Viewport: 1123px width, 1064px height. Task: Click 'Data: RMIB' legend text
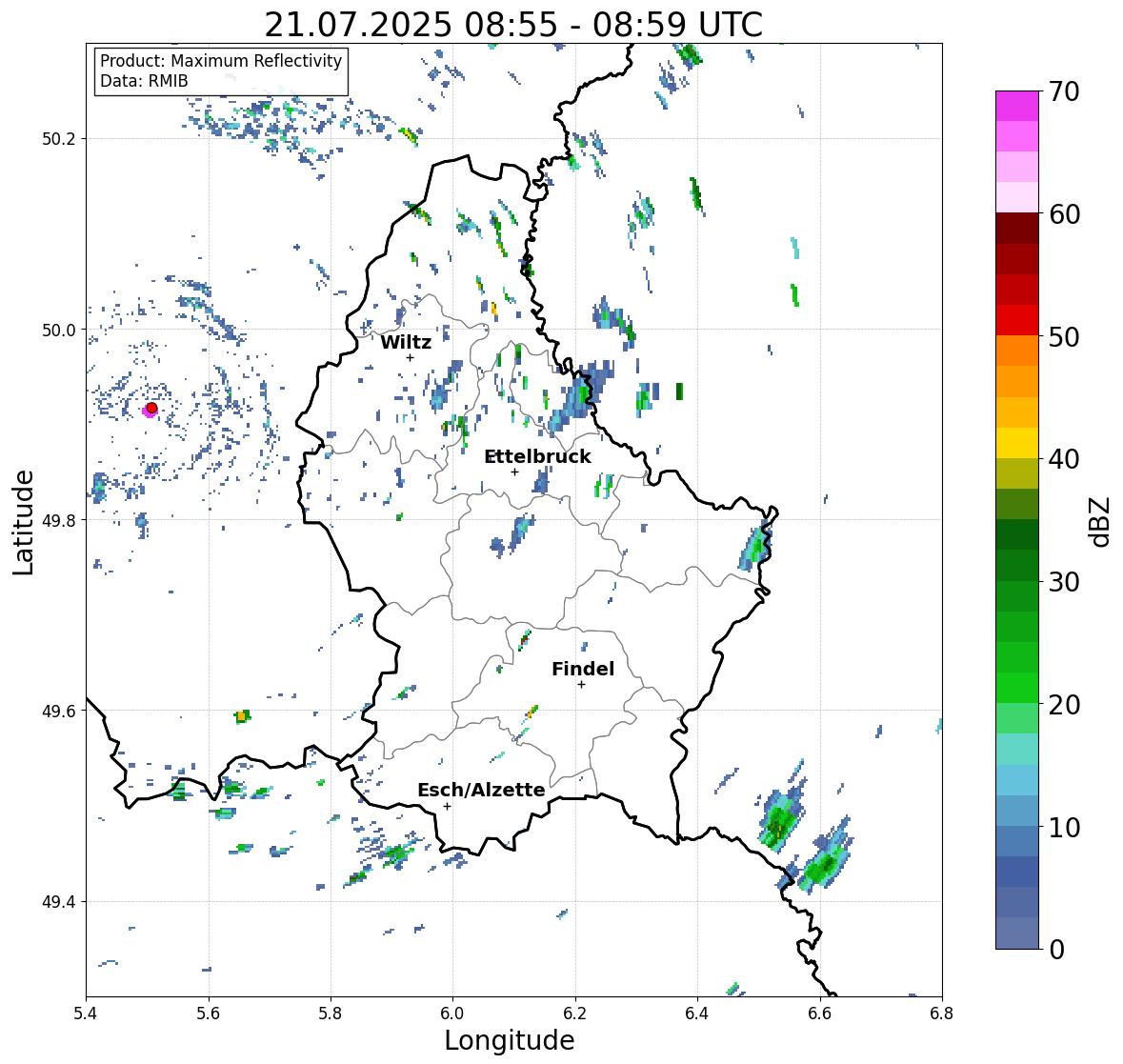pyautogui.click(x=144, y=81)
